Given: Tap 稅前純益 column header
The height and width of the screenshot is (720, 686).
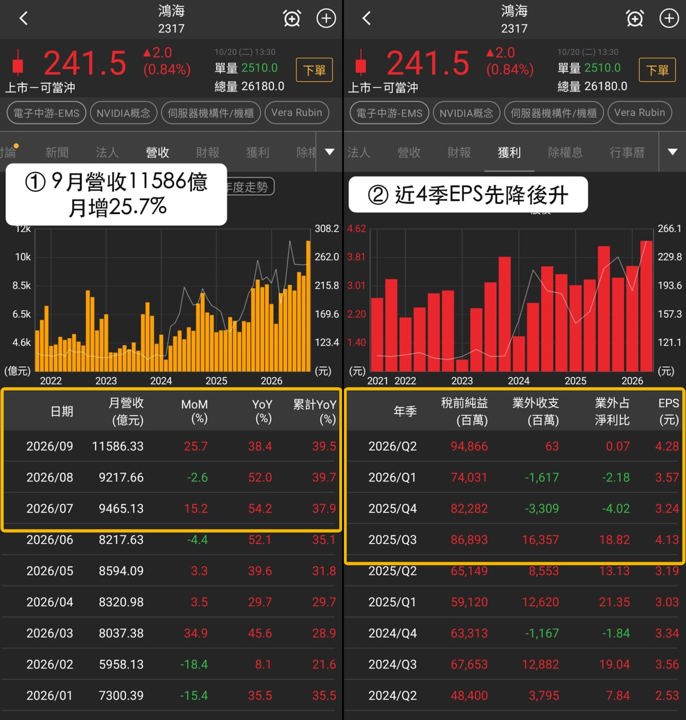Looking at the screenshot, I should [x=465, y=411].
